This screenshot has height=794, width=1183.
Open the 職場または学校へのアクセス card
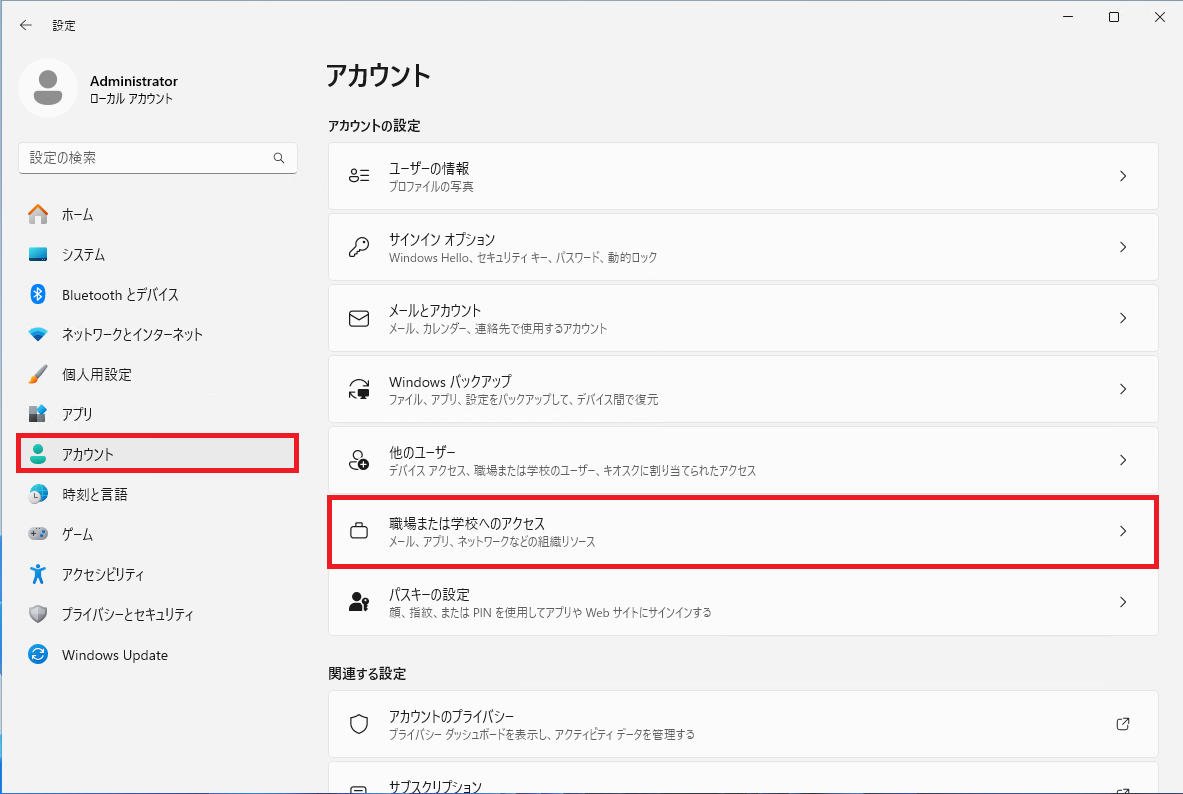(743, 531)
